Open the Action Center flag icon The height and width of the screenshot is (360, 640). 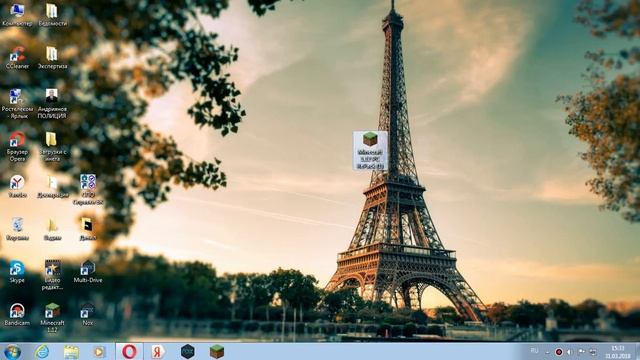coord(582,352)
